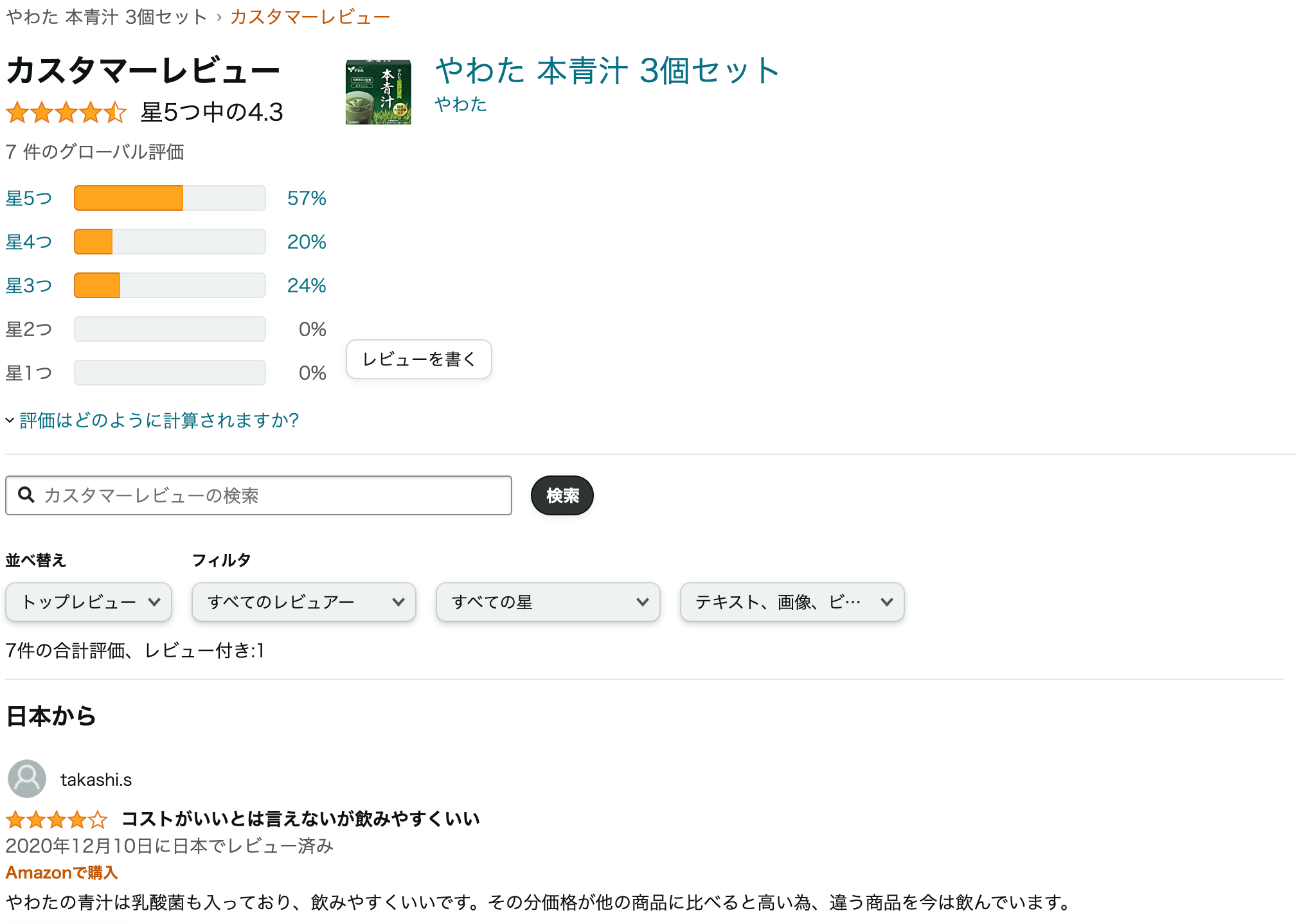Open the トップレビュー sort dropdown
This screenshot has height=924, width=1297.
click(89, 602)
